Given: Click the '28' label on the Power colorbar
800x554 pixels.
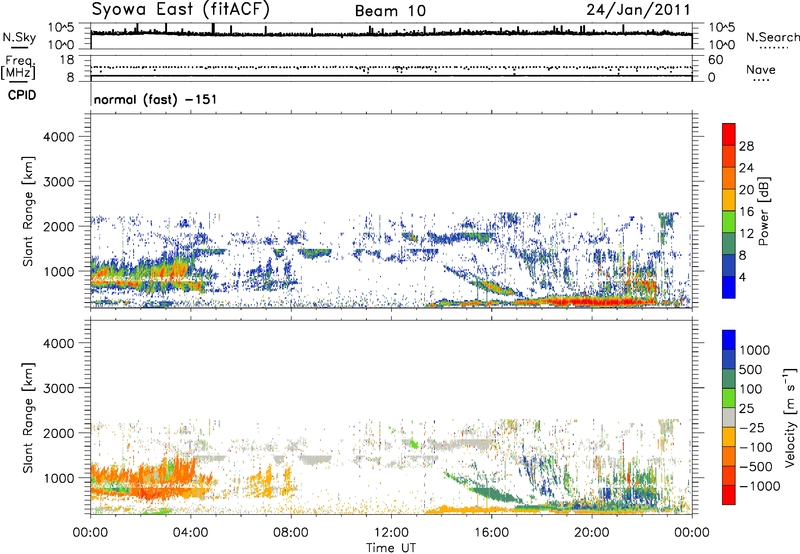Looking at the screenshot, I should [x=746, y=146].
